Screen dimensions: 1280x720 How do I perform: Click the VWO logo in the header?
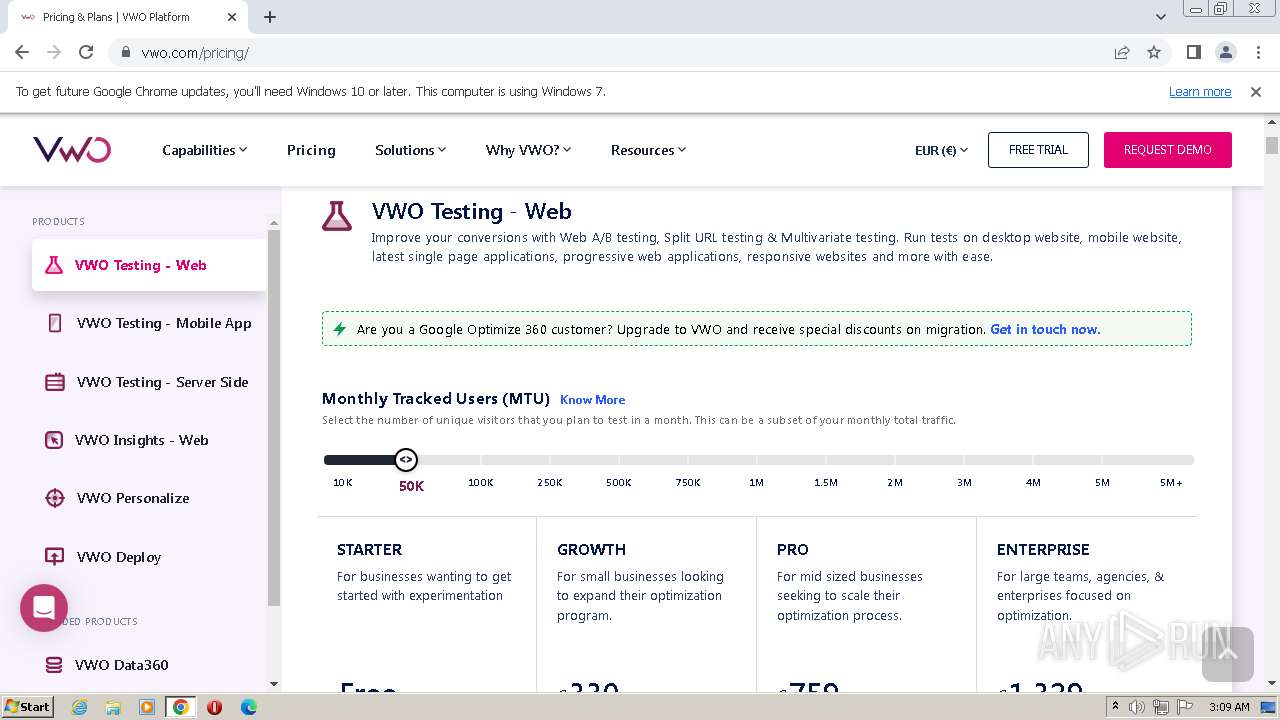click(x=72, y=150)
